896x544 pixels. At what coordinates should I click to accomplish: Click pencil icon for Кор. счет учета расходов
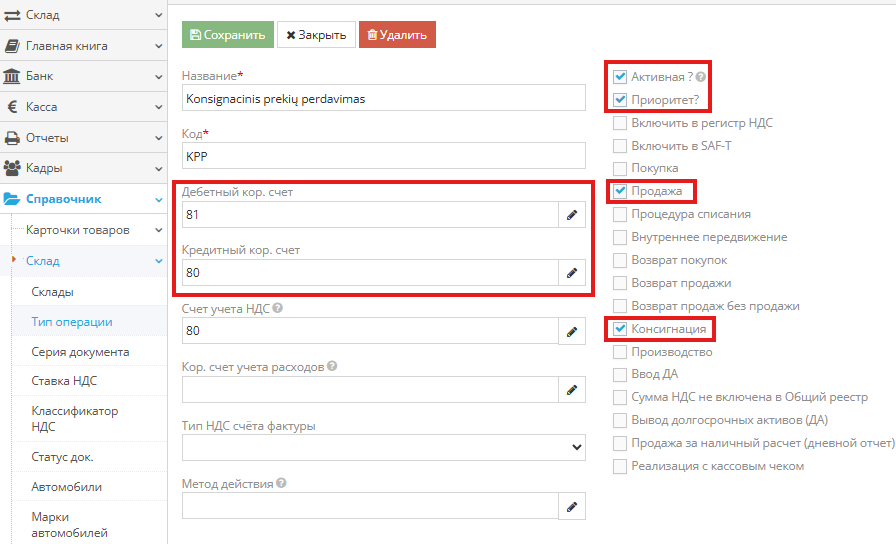point(572,390)
